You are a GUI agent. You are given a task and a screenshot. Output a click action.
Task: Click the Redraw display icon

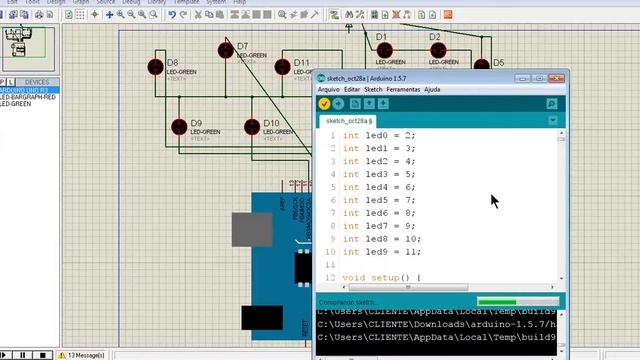(x=69, y=15)
